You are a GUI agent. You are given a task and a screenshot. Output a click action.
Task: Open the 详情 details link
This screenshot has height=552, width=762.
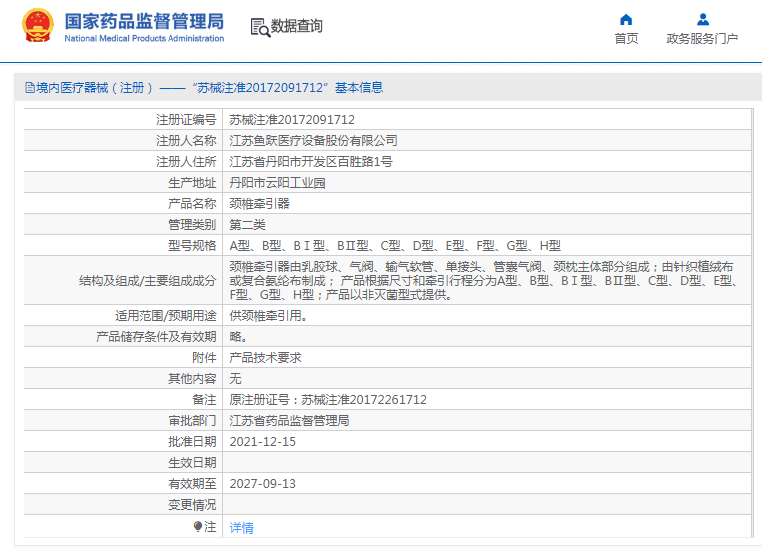tap(242, 528)
